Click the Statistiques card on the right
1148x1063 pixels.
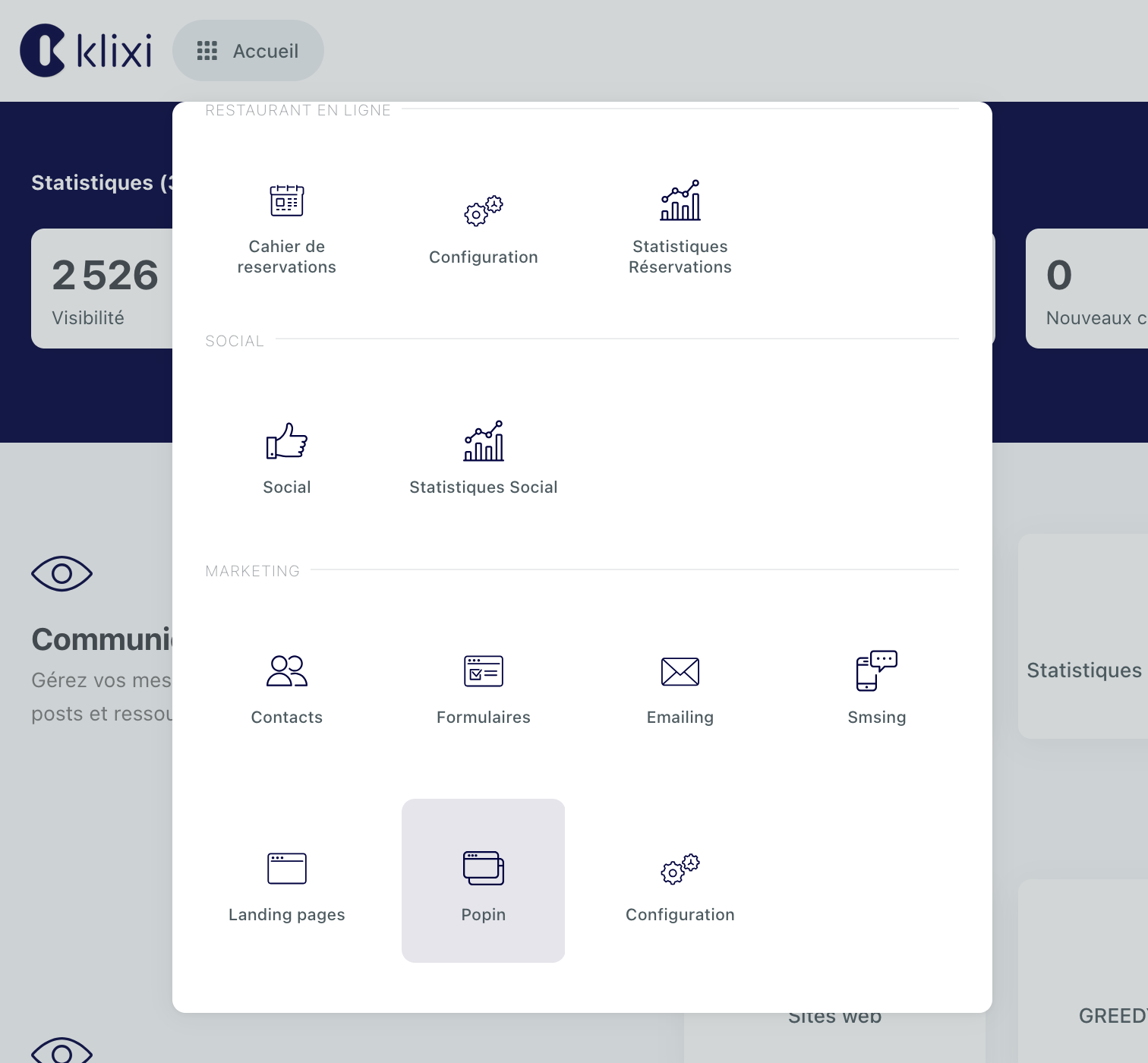[1083, 636]
